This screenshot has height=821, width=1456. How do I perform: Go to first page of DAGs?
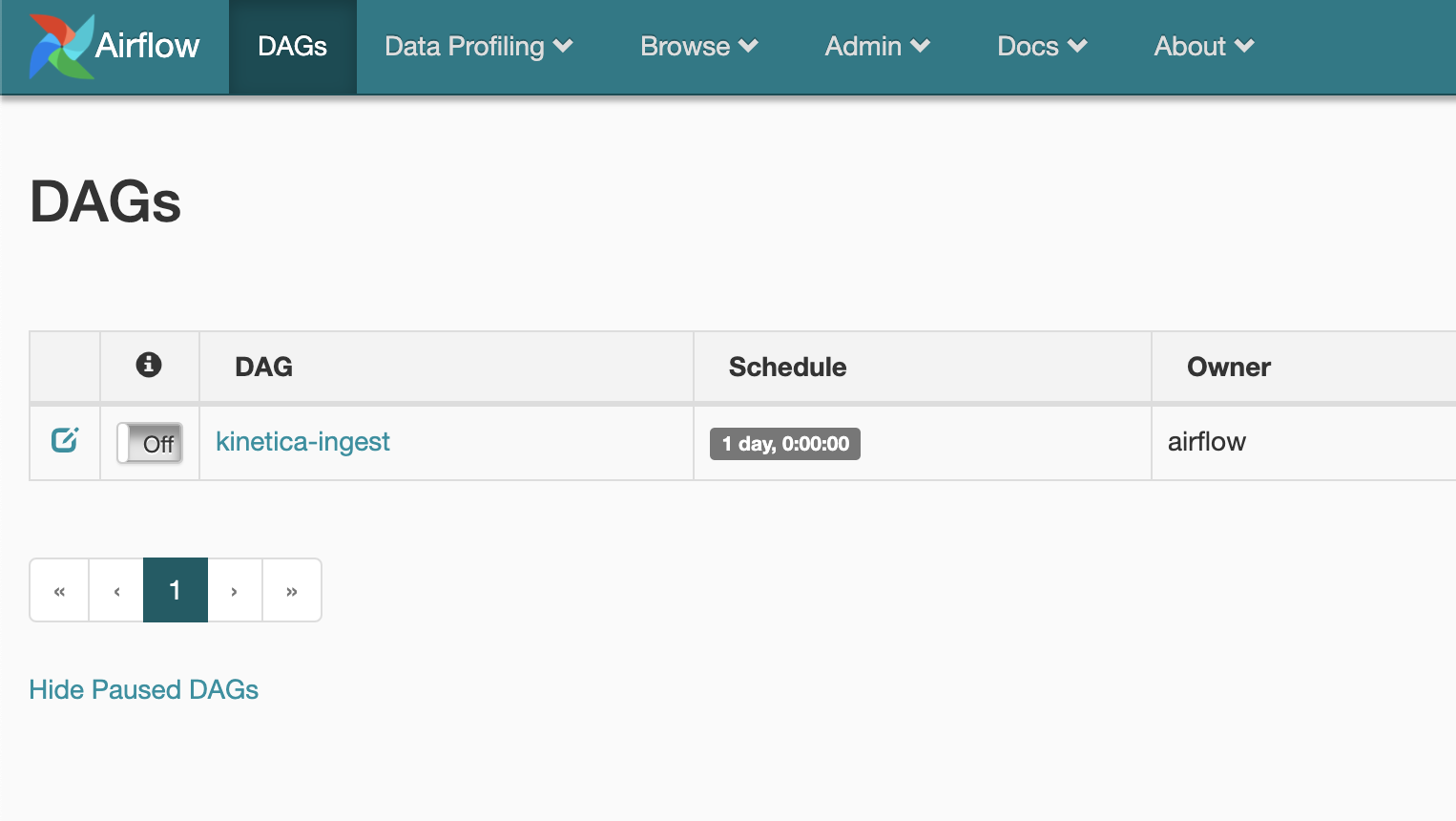(x=59, y=590)
